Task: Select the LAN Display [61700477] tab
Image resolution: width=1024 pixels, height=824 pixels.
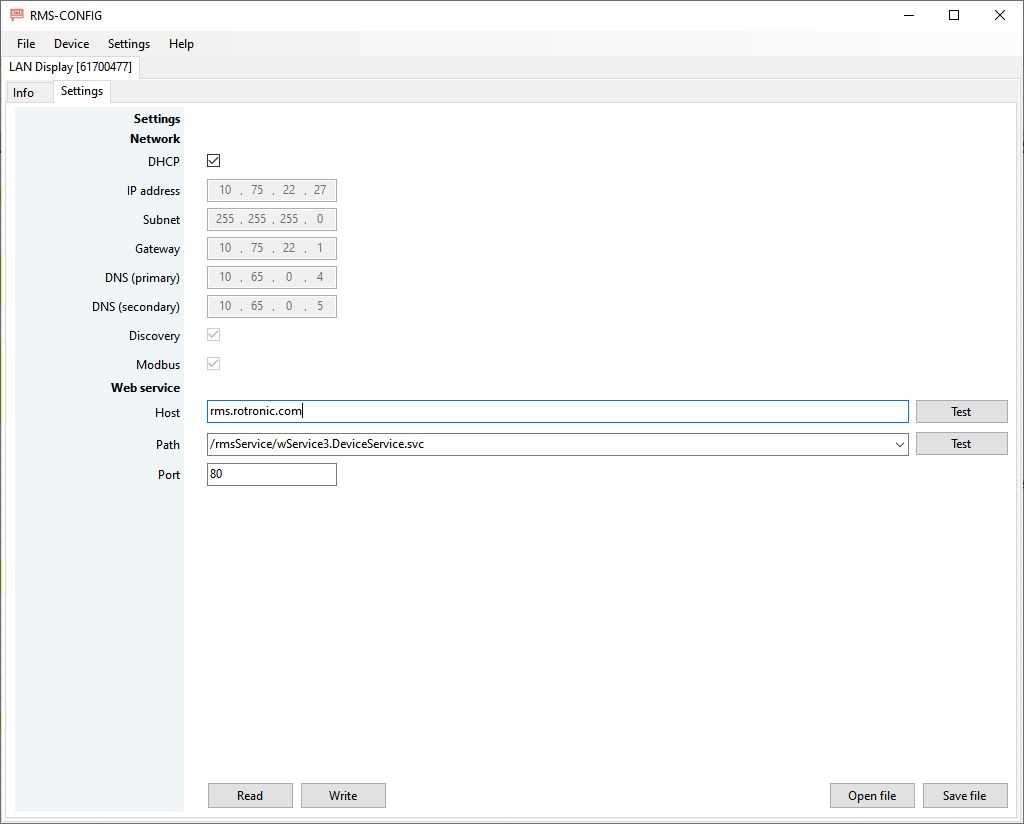Action: (x=71, y=67)
